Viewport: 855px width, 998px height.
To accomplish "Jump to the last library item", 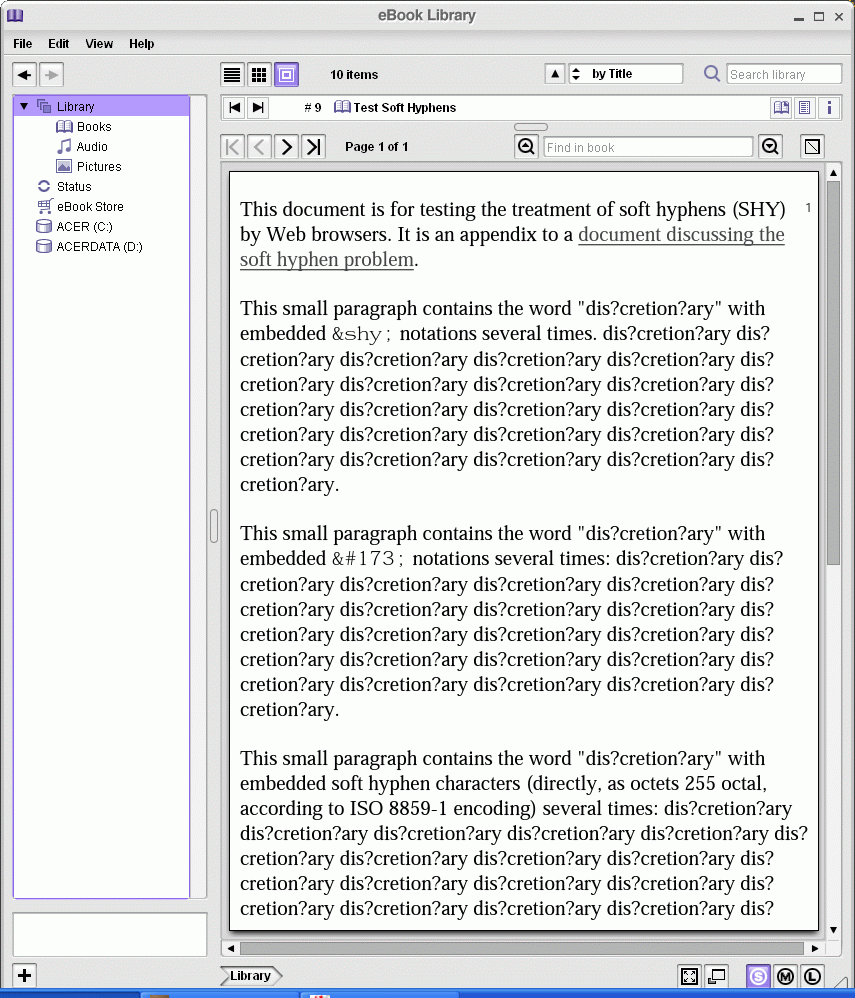I will pyautogui.click(x=258, y=108).
